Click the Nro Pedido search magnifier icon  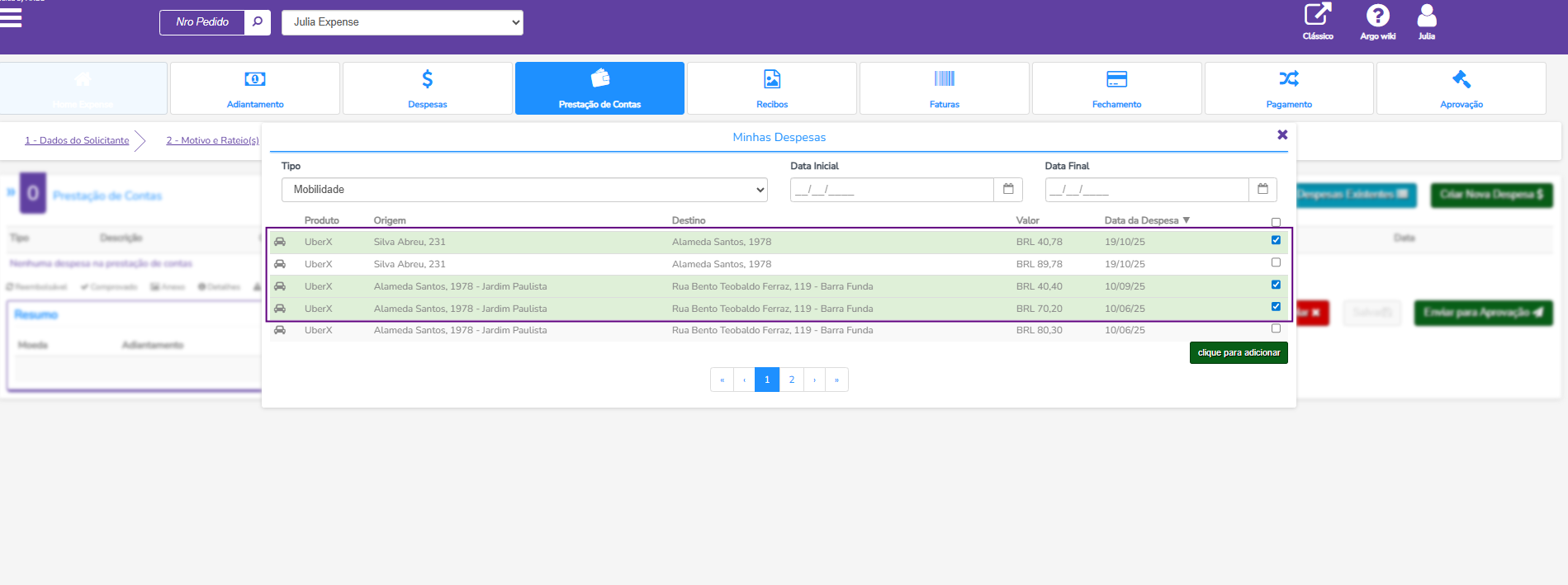[258, 22]
